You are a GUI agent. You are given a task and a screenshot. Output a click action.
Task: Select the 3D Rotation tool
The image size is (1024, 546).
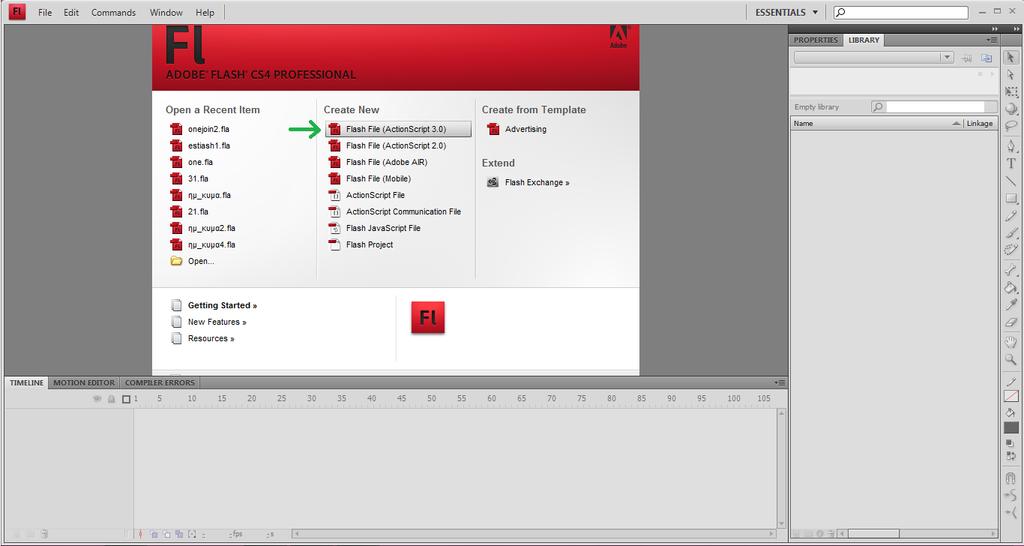coord(1011,109)
